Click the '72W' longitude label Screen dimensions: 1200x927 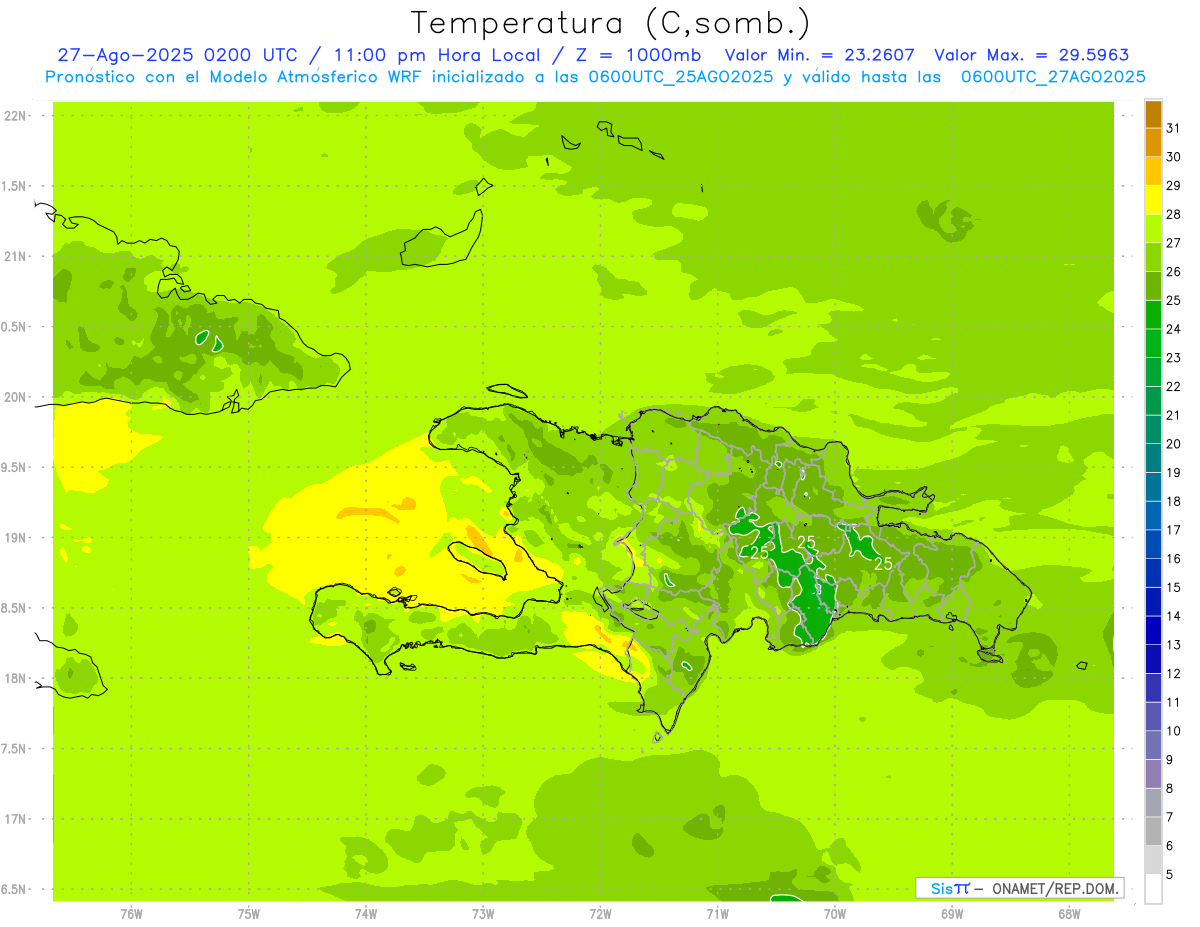pyautogui.click(x=600, y=914)
